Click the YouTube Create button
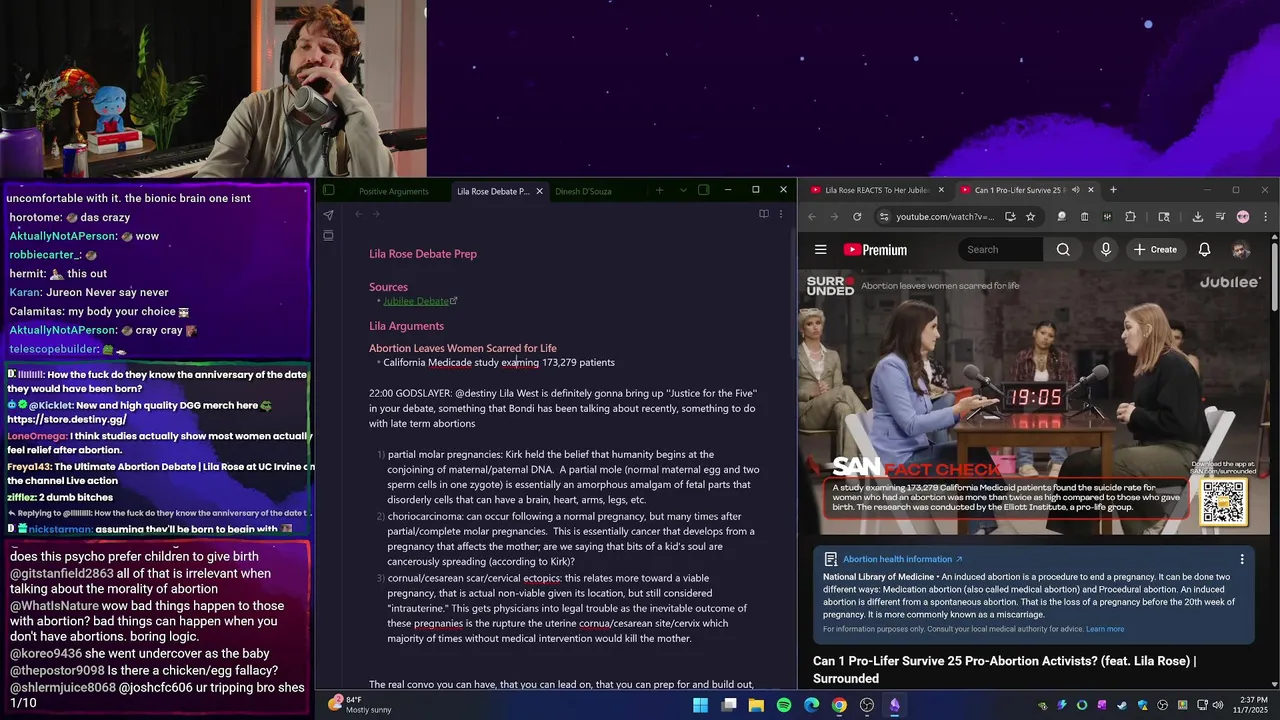The image size is (1280, 720). [1155, 249]
